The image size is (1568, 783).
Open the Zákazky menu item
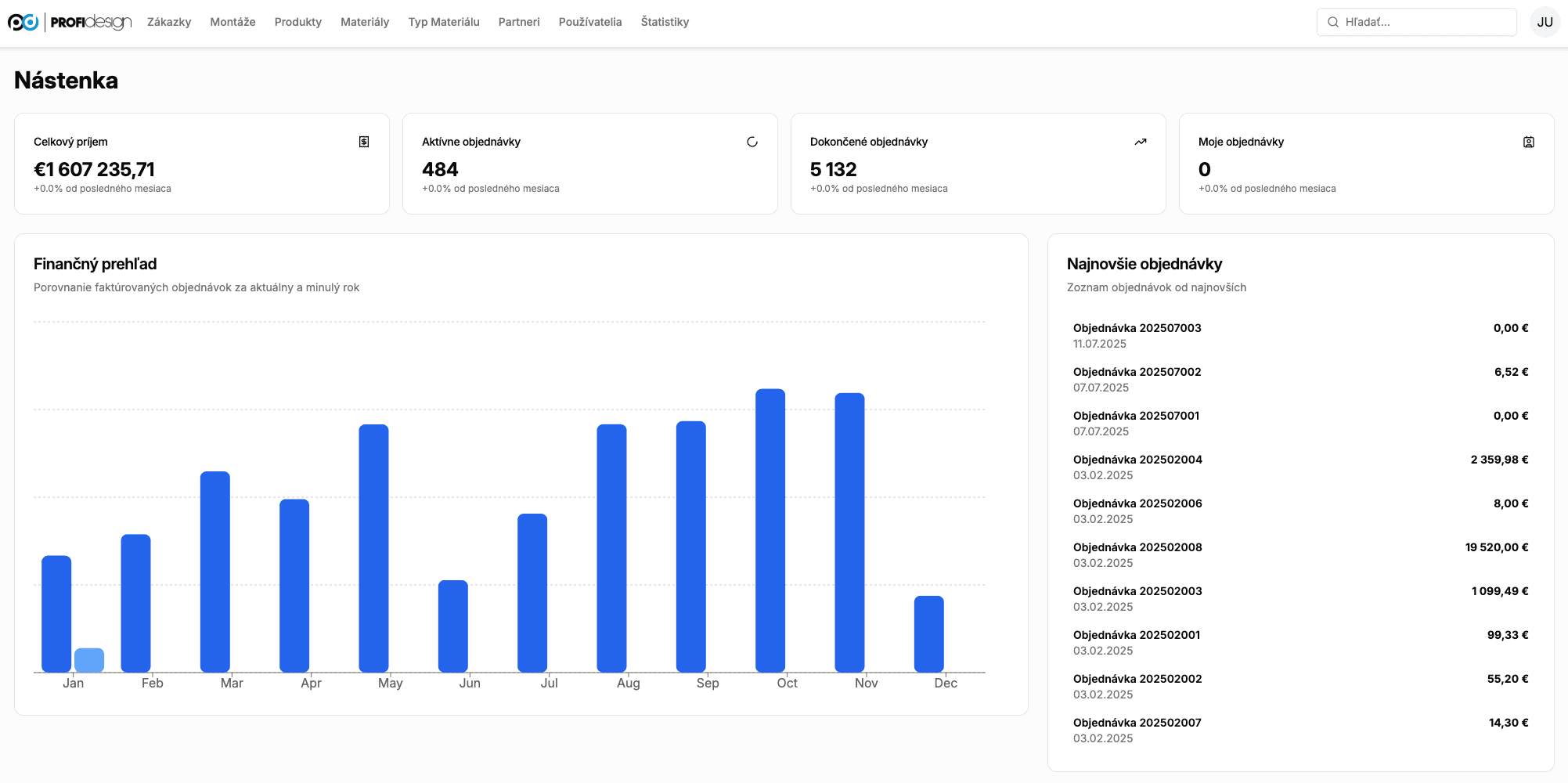coord(169,22)
